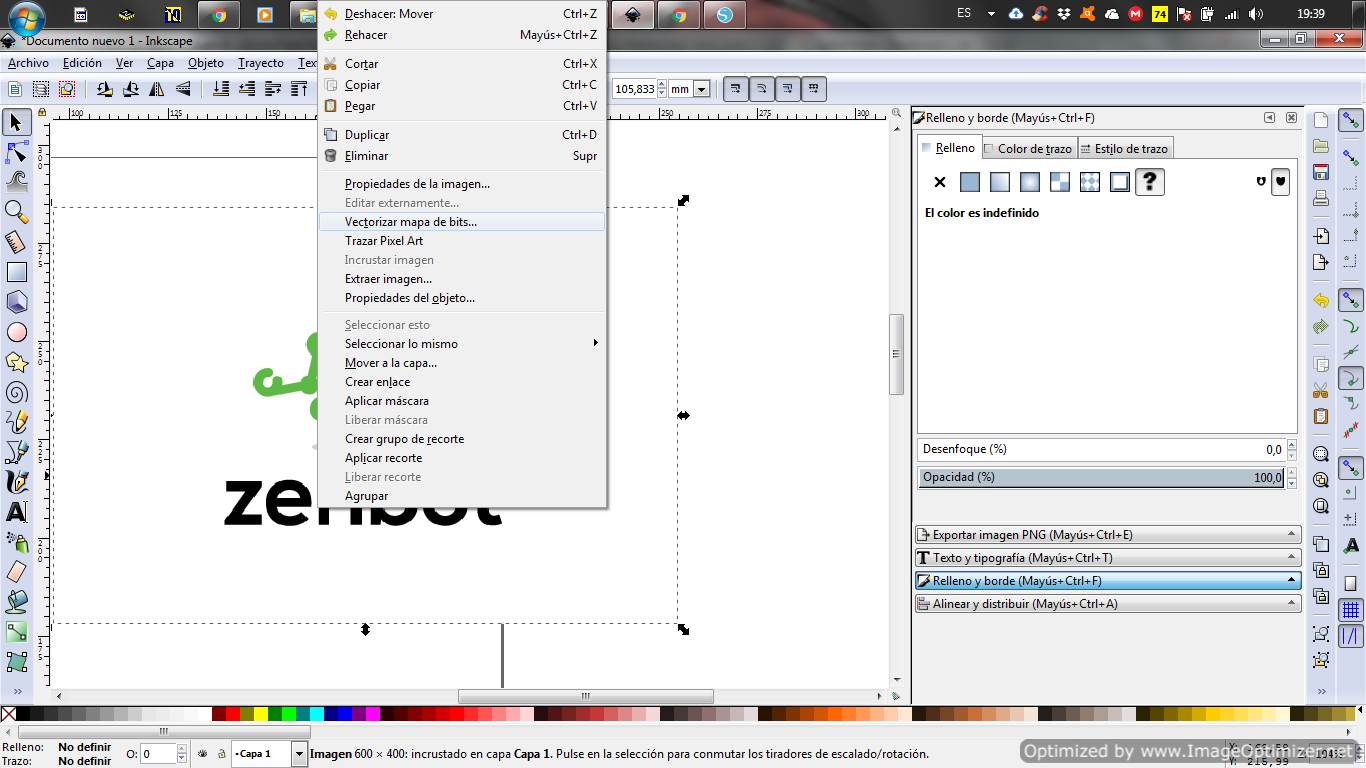Choose Vectorizar mapa de bits menu entry
Screen dimensions: 1366x768
(462, 222)
